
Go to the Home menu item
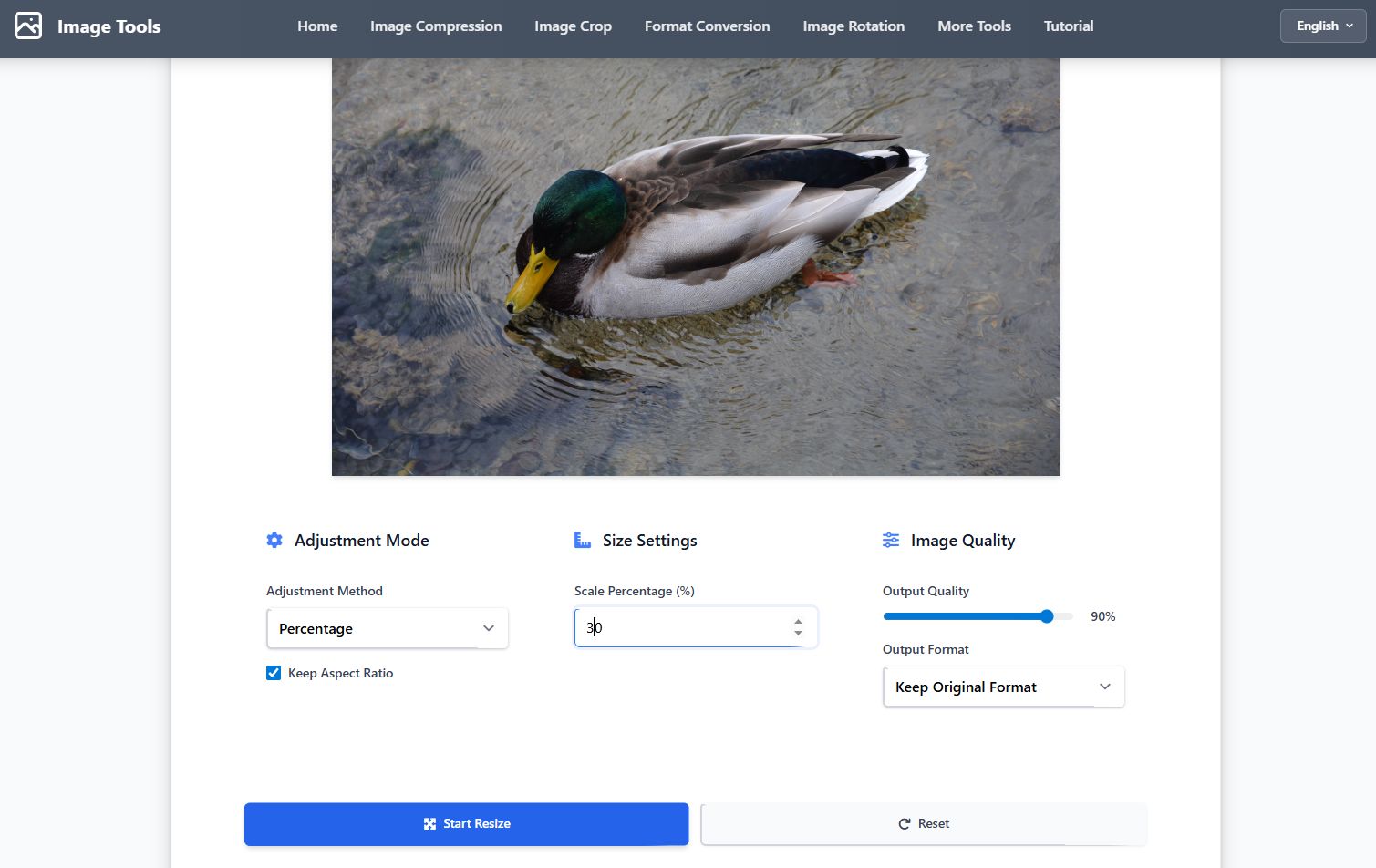(317, 26)
